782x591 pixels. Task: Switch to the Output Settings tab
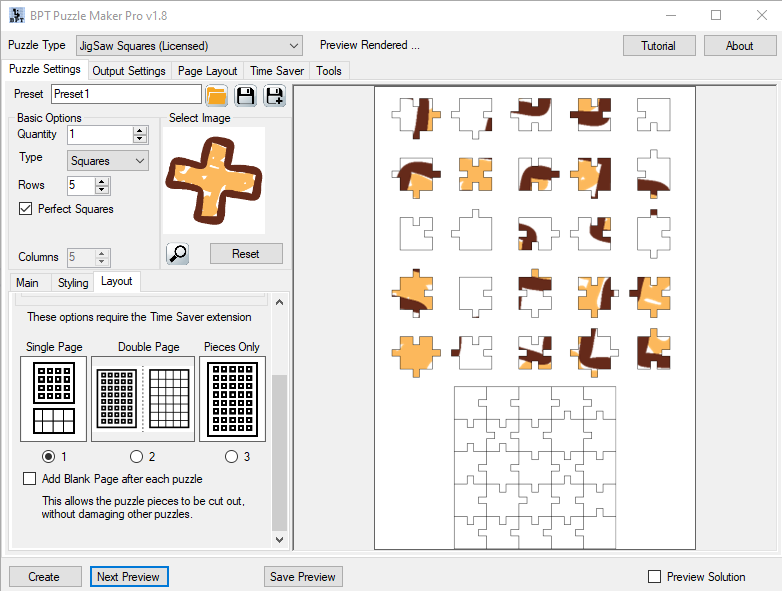click(129, 71)
